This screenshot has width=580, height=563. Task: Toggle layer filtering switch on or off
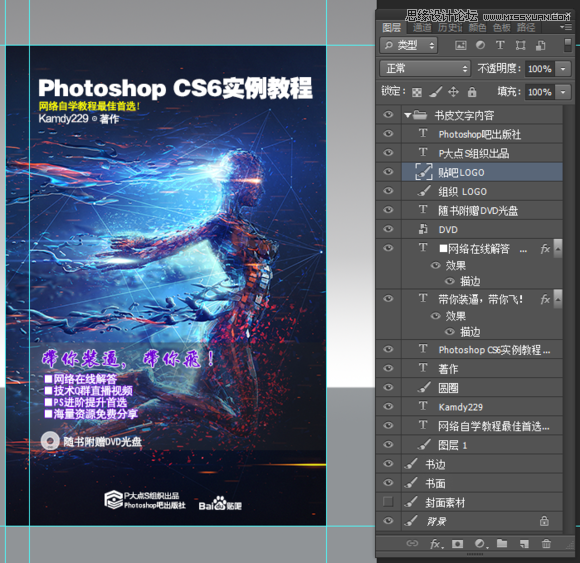[x=567, y=45]
